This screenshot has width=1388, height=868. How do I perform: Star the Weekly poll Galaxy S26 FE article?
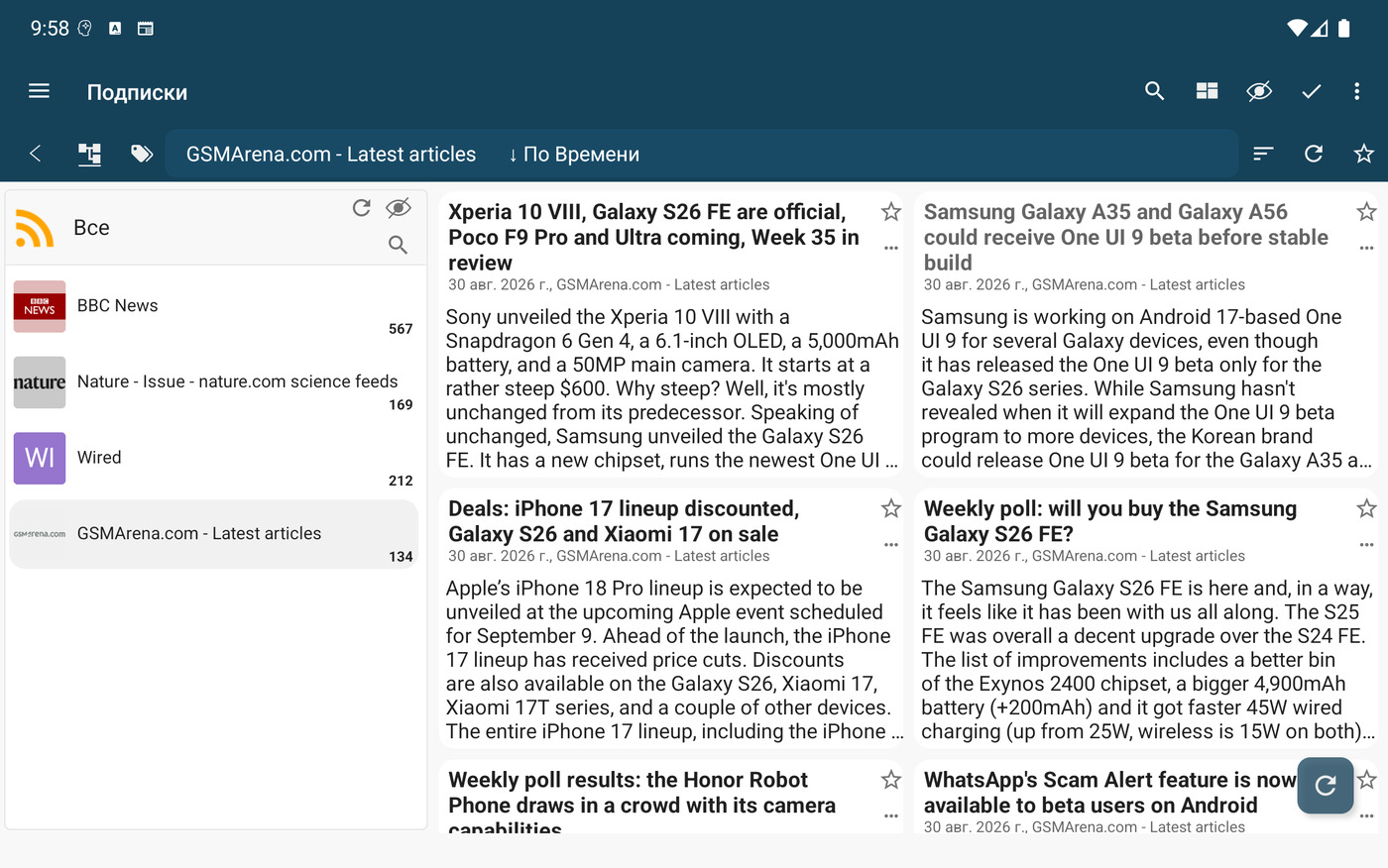tap(1366, 508)
